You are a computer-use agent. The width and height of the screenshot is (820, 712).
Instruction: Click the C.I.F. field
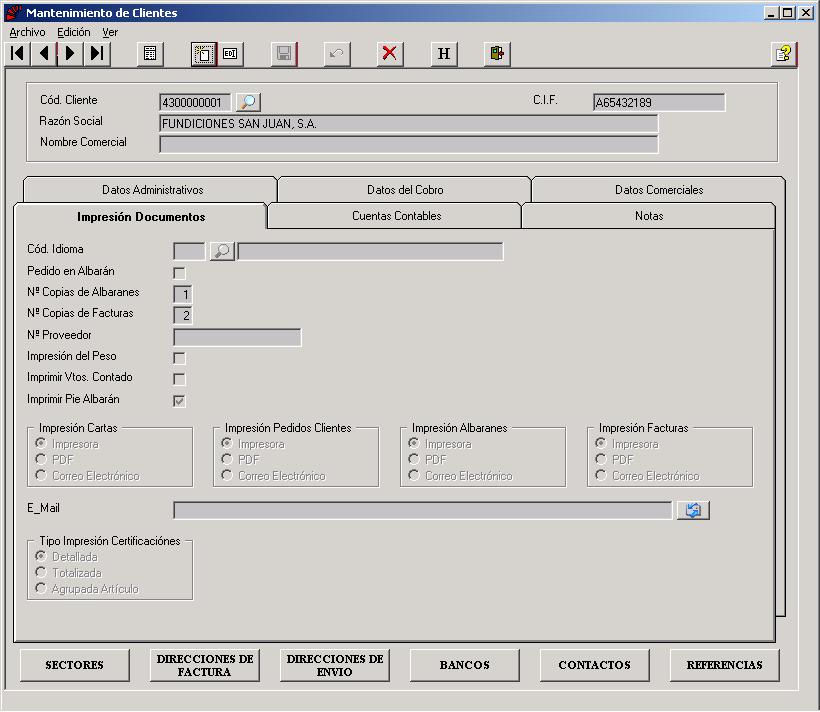click(659, 102)
